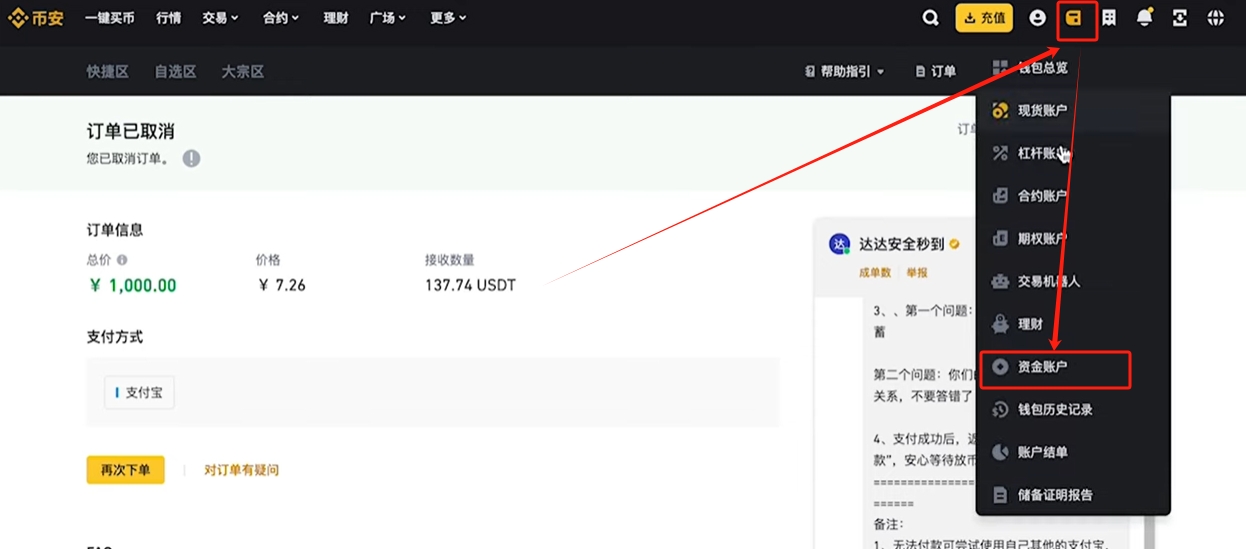Select 期权账户 from wallet menu
Screen dimensions: 1246x549
[1073, 239]
